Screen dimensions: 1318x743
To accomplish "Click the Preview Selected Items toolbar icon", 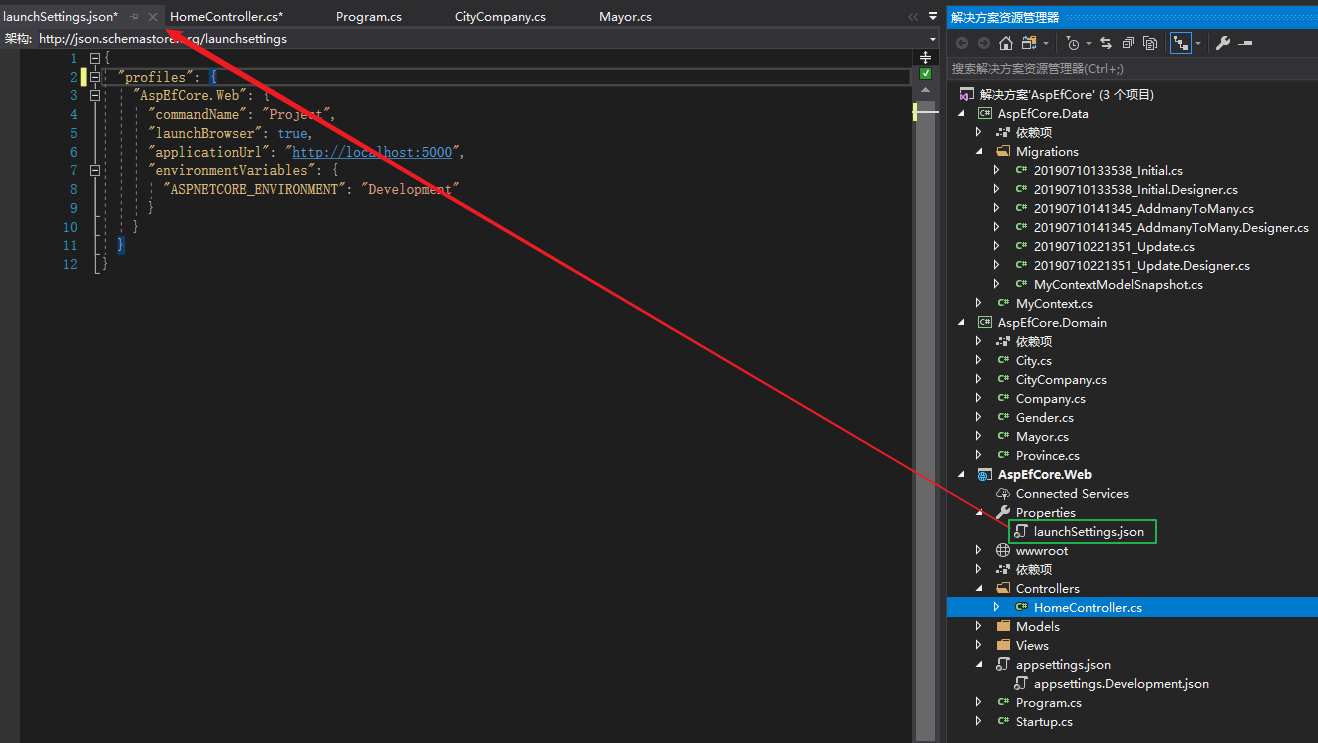I will click(x=1245, y=43).
